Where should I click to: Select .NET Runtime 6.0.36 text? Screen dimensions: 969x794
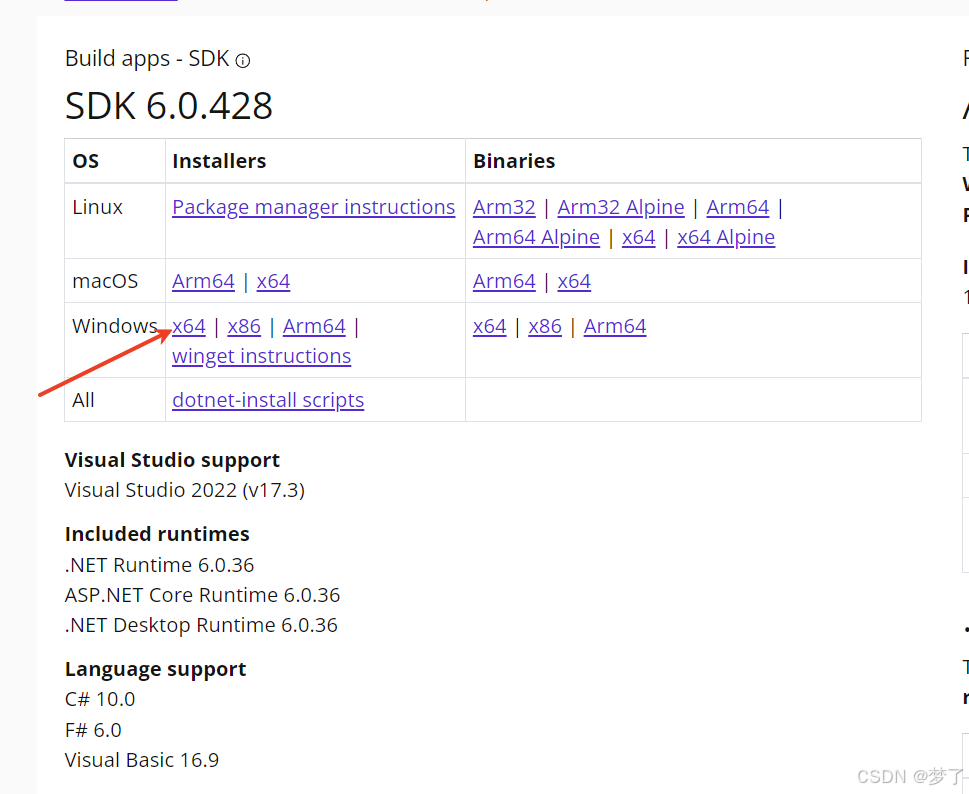159,565
